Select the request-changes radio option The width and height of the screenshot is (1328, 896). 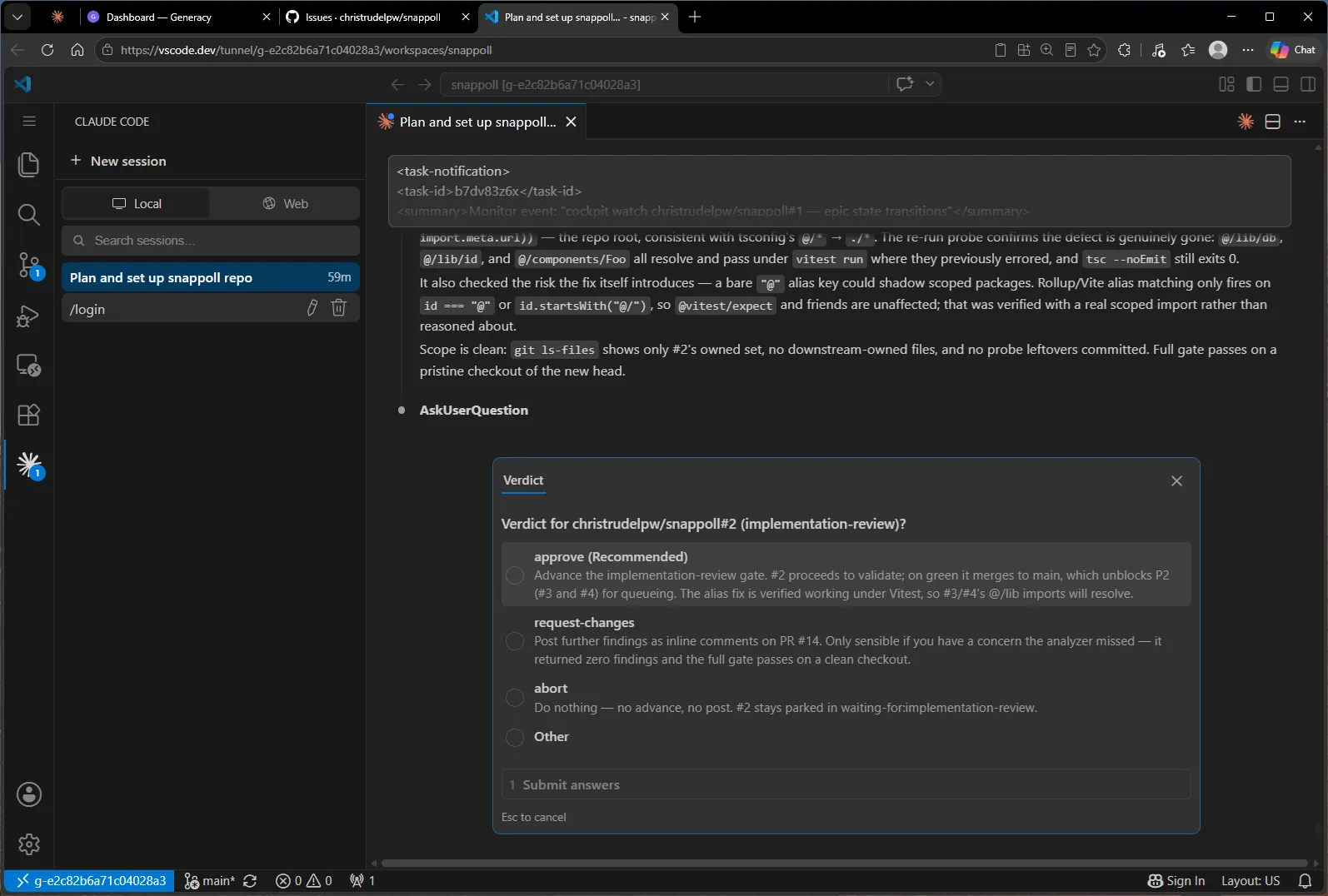(x=515, y=641)
